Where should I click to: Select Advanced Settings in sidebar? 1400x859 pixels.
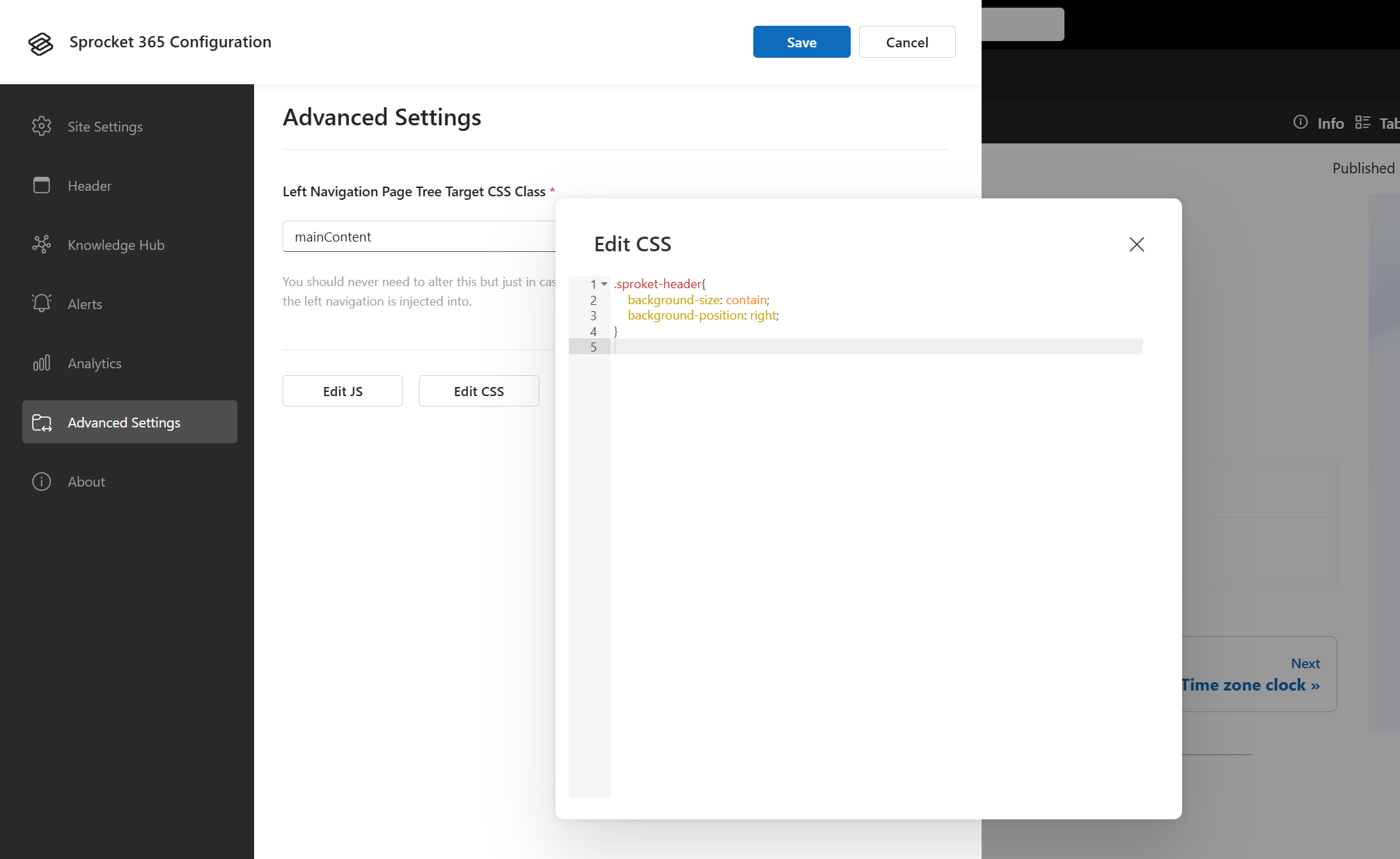[129, 422]
